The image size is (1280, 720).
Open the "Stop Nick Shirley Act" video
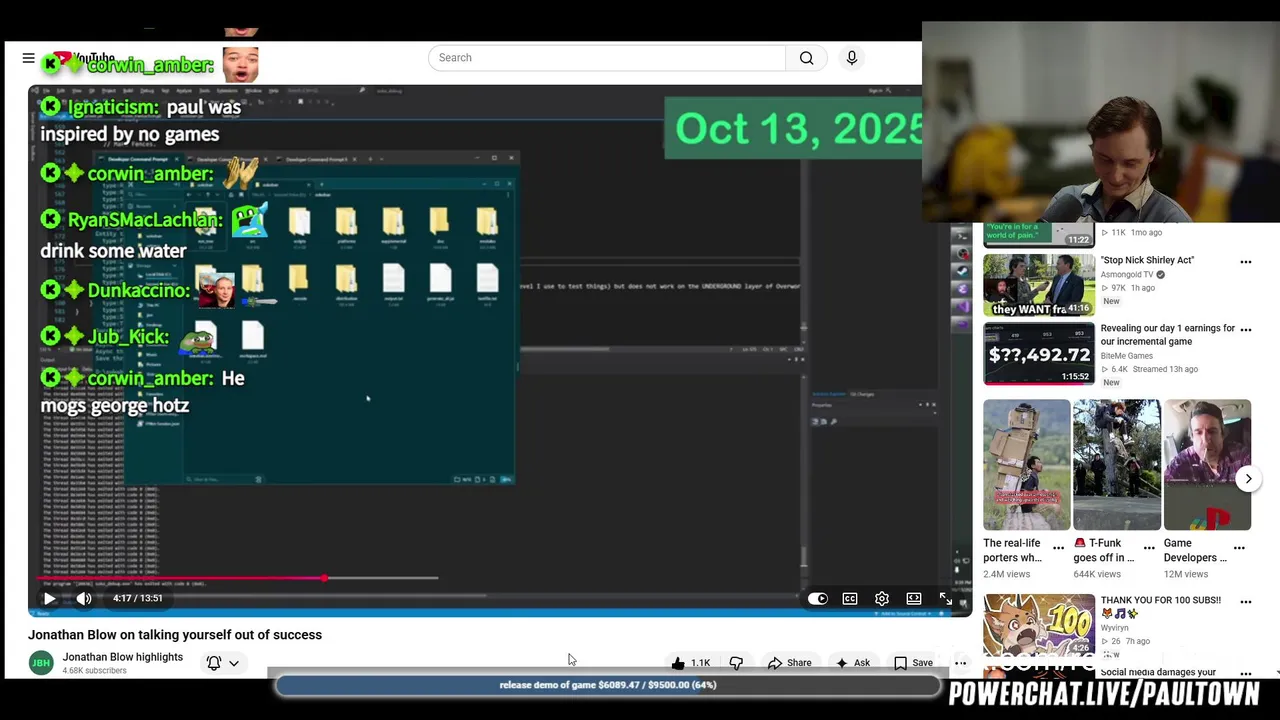coord(1147,260)
